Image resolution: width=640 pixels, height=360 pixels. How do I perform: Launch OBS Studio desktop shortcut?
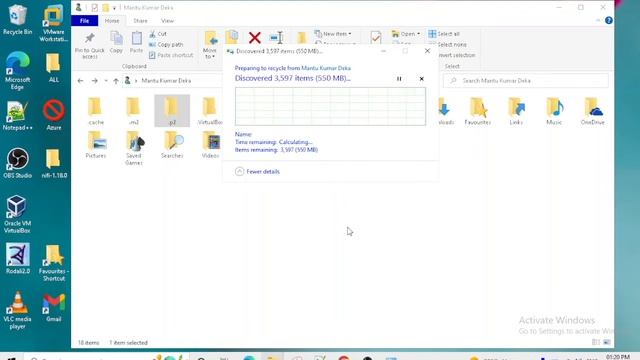point(17,163)
